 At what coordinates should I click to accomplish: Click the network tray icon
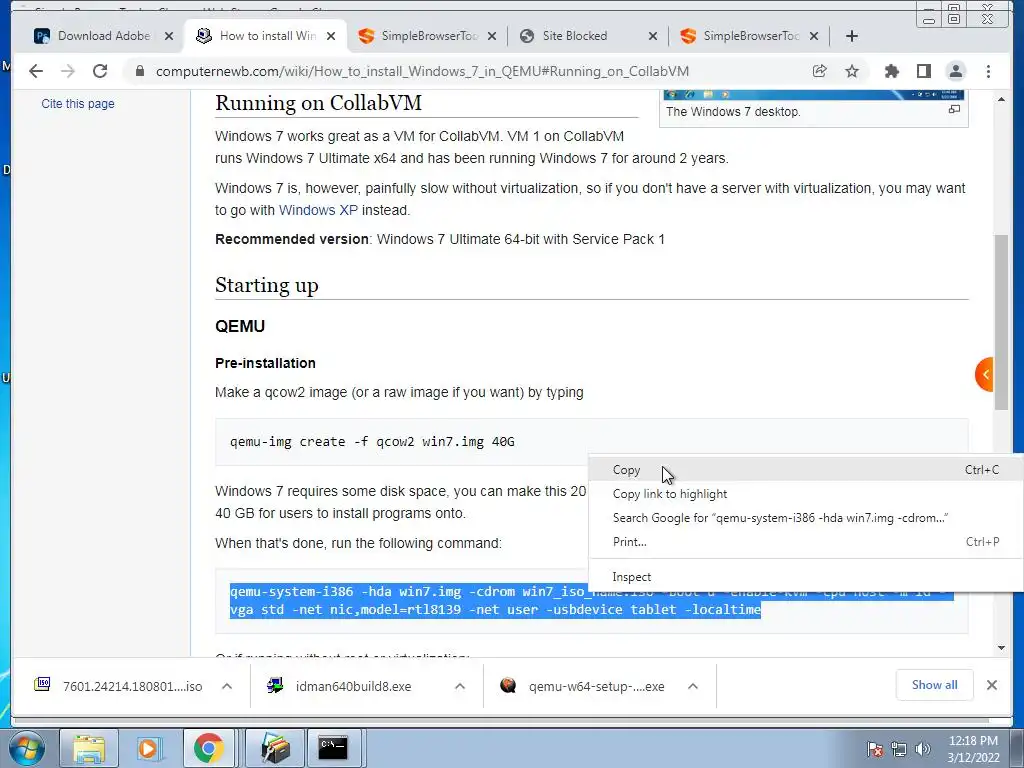coord(899,749)
